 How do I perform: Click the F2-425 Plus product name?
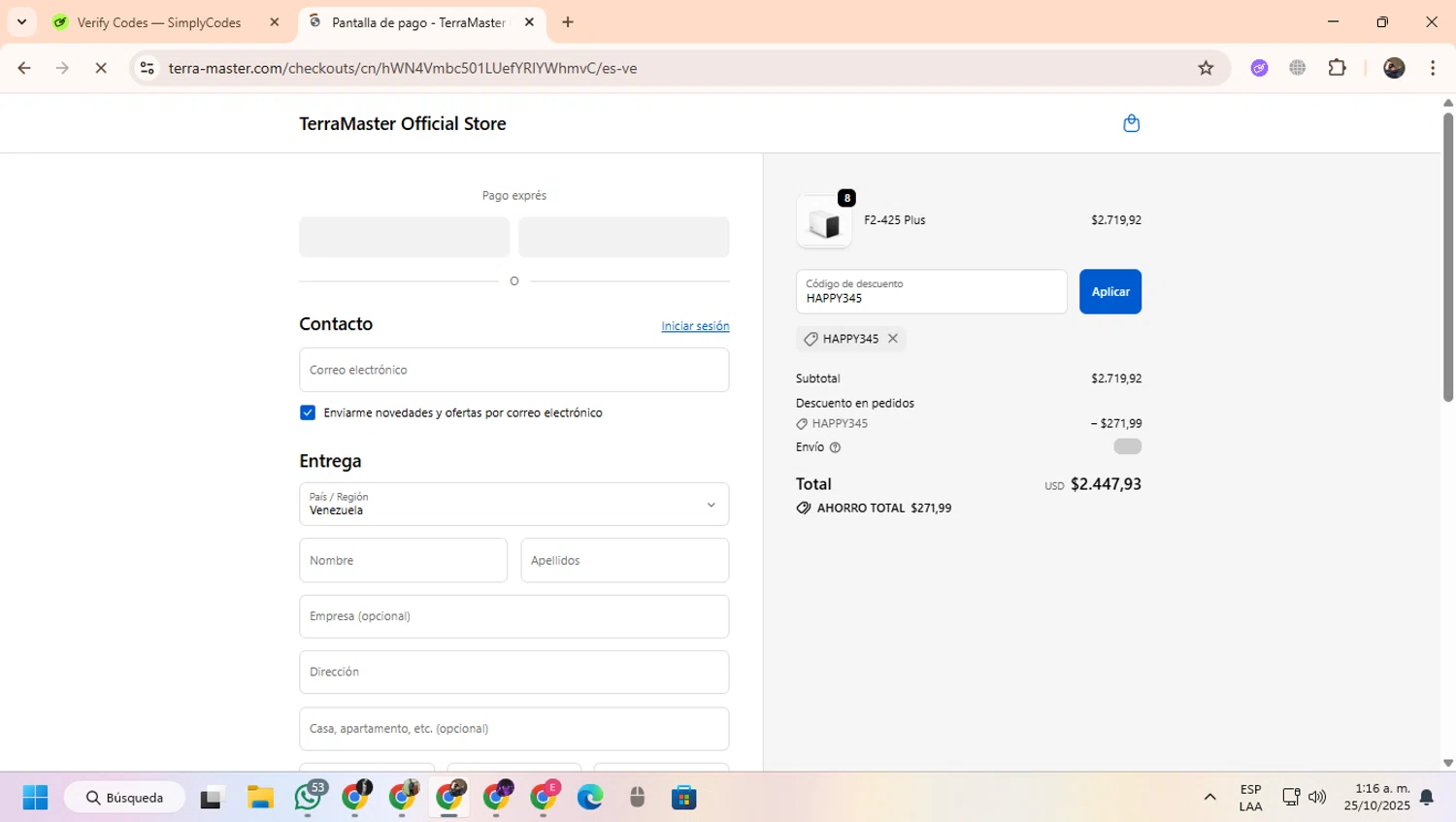(x=895, y=220)
